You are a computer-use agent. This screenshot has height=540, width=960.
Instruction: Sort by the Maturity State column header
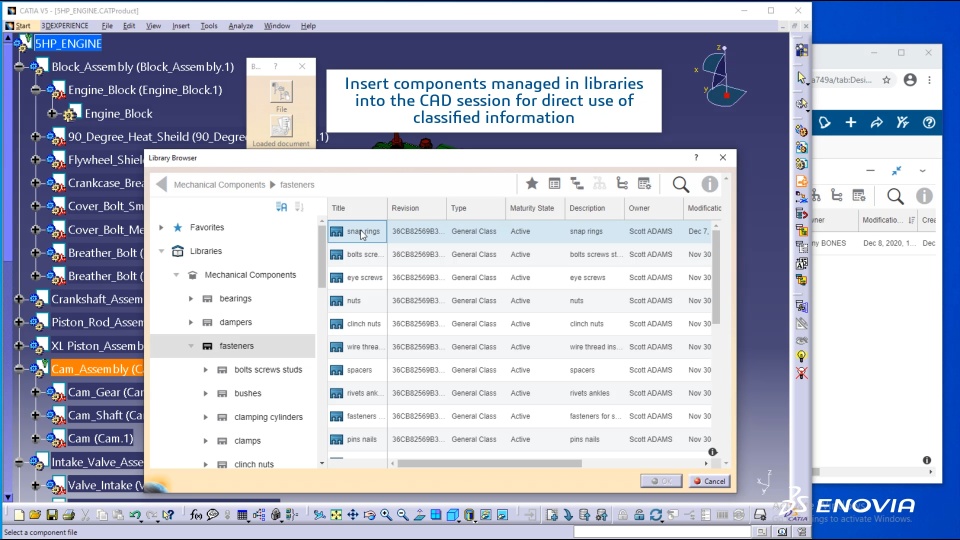(x=535, y=208)
